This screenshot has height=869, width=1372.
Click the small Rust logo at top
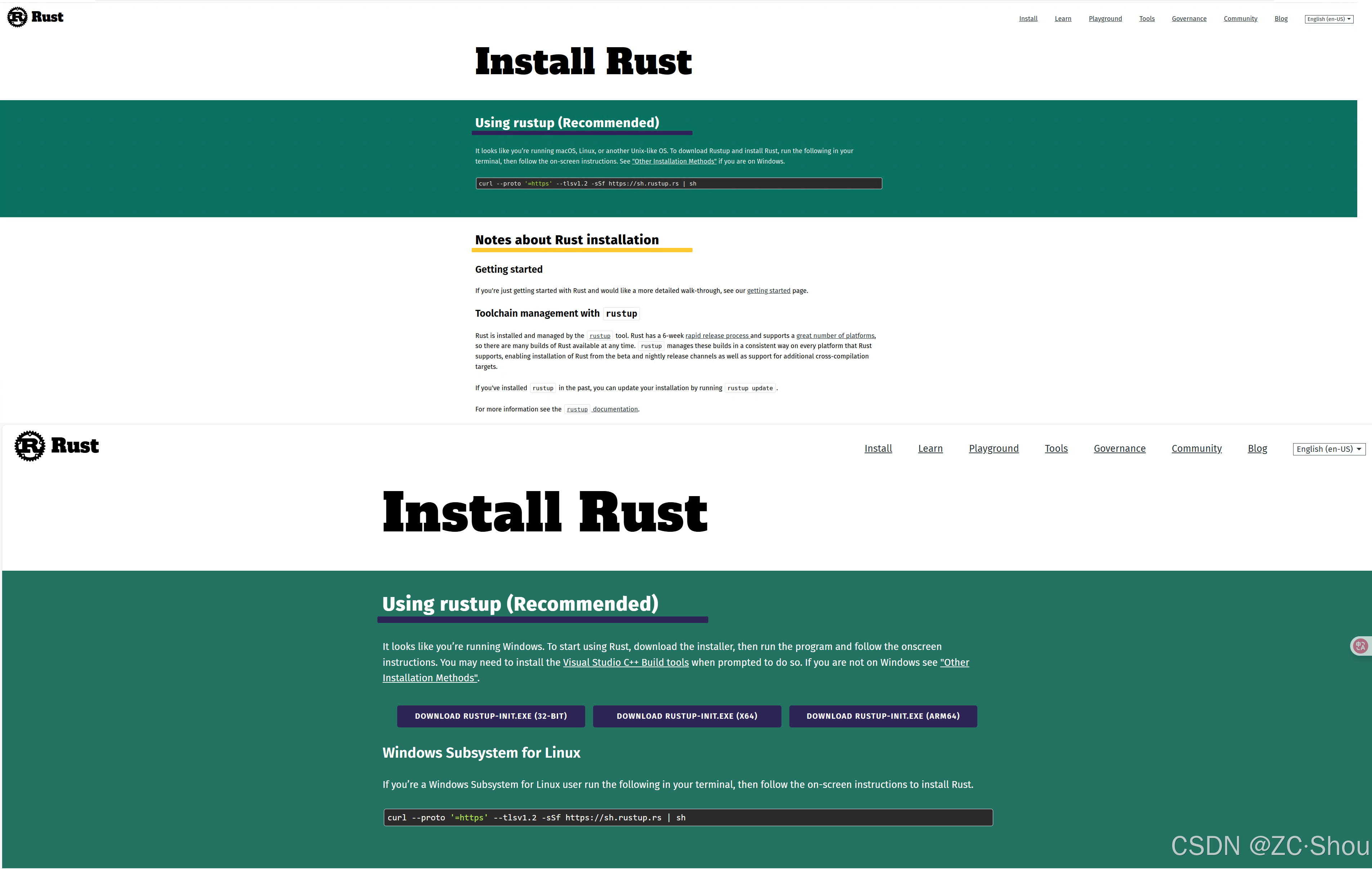pyautogui.click(x=17, y=17)
